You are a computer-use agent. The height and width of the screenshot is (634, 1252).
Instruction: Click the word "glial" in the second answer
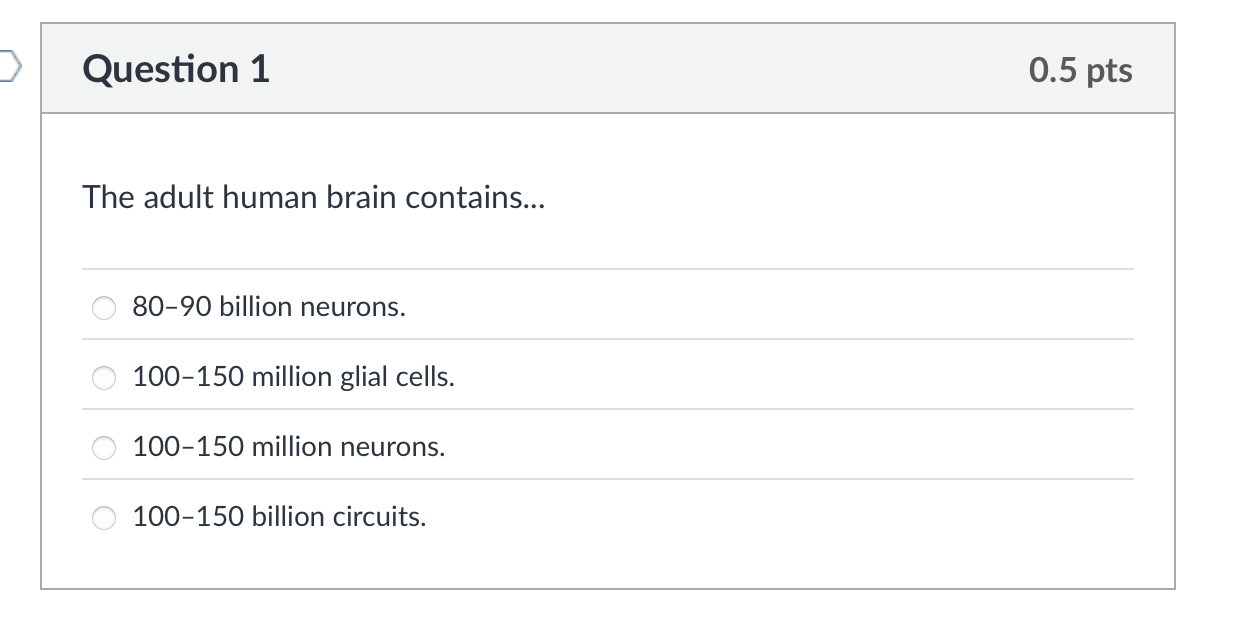pos(362,377)
